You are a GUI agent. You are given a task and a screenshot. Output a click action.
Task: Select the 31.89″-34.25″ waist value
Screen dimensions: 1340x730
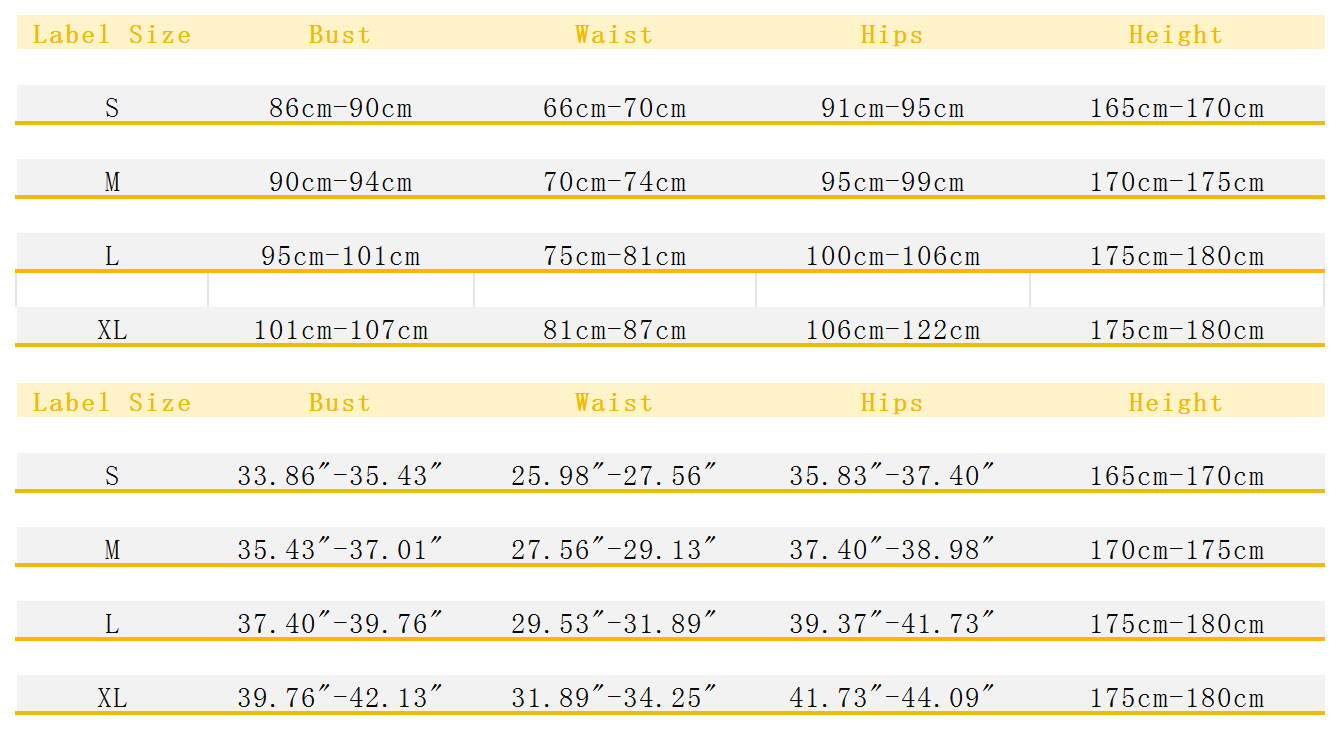point(614,698)
